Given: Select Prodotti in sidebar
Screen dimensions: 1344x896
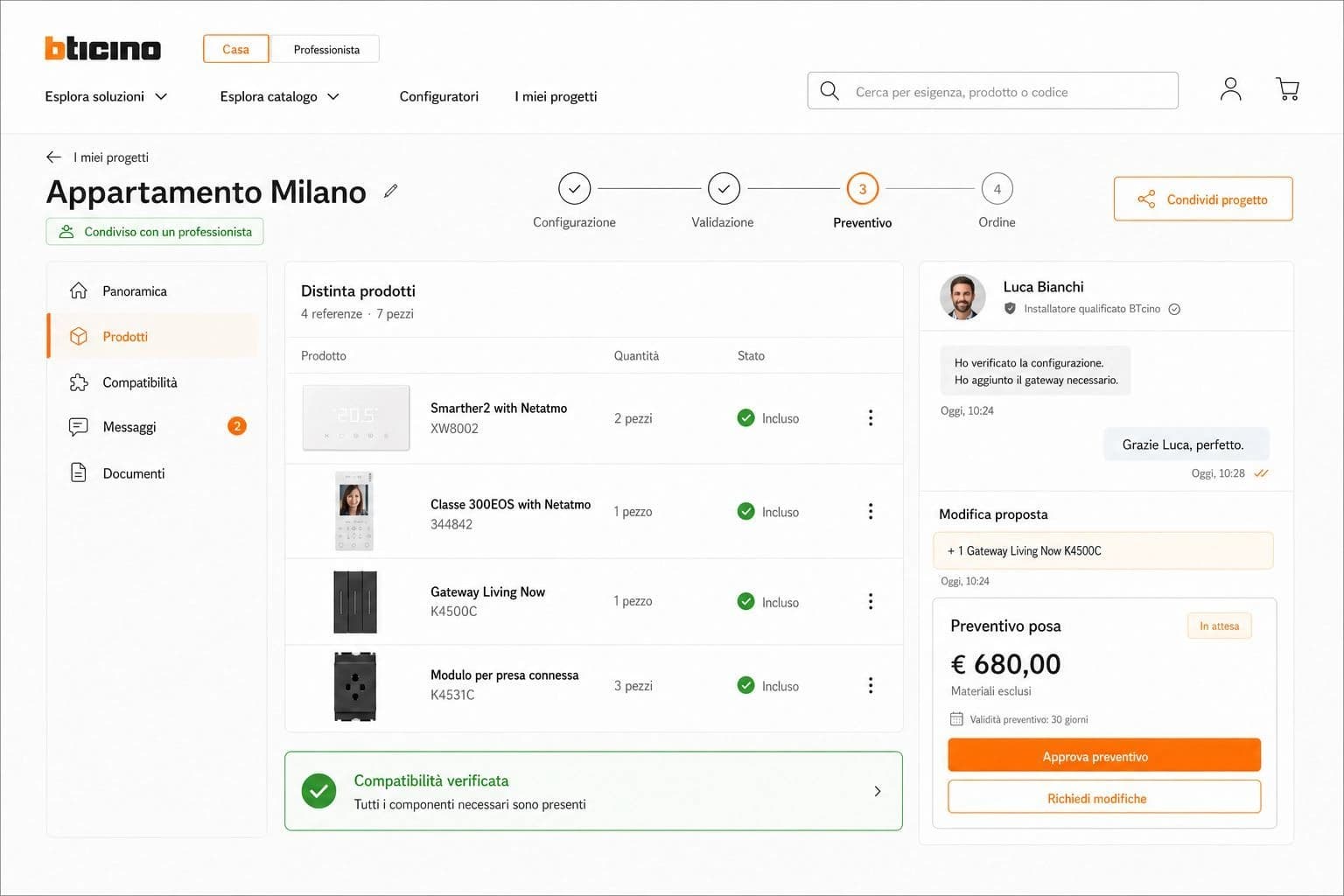Looking at the screenshot, I should pyautogui.click(x=153, y=336).
